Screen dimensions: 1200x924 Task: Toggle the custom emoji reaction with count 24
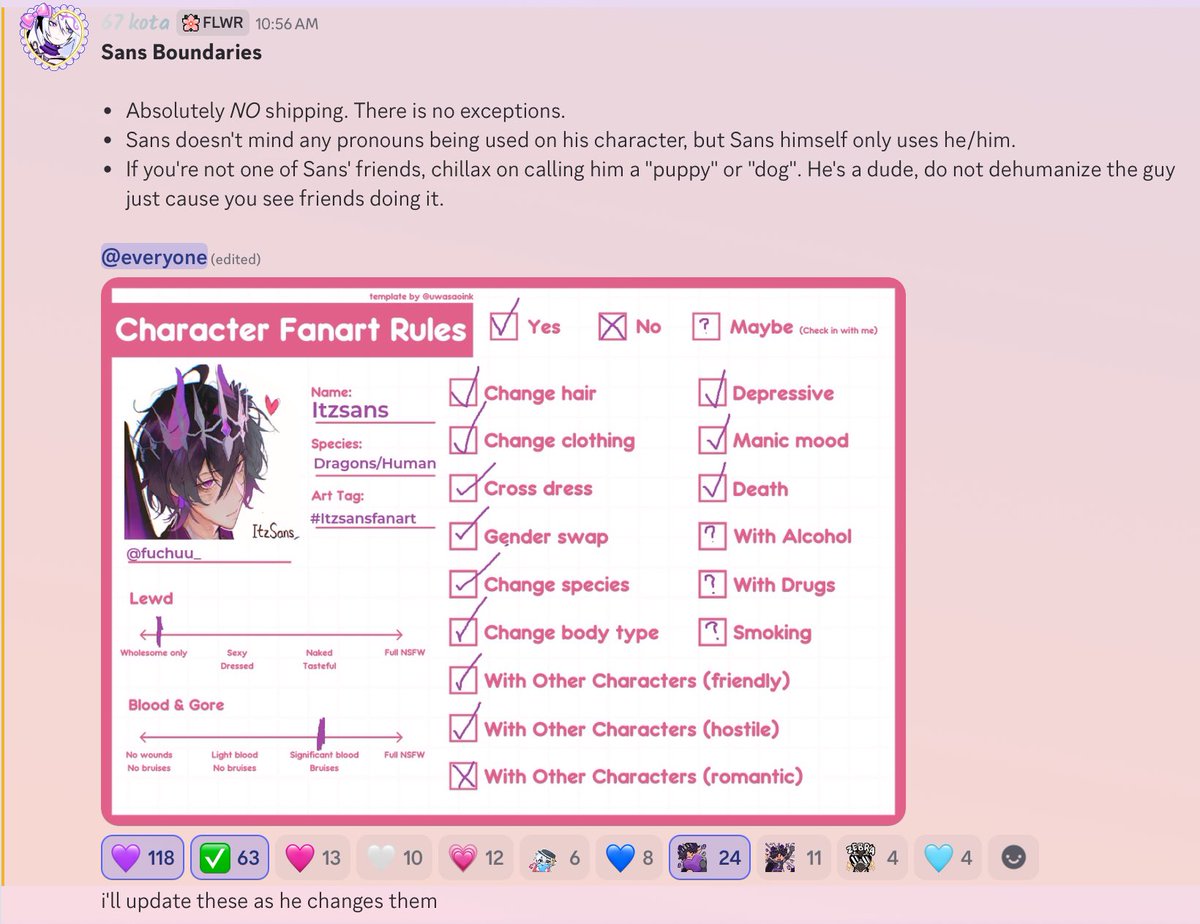pyautogui.click(x=709, y=857)
